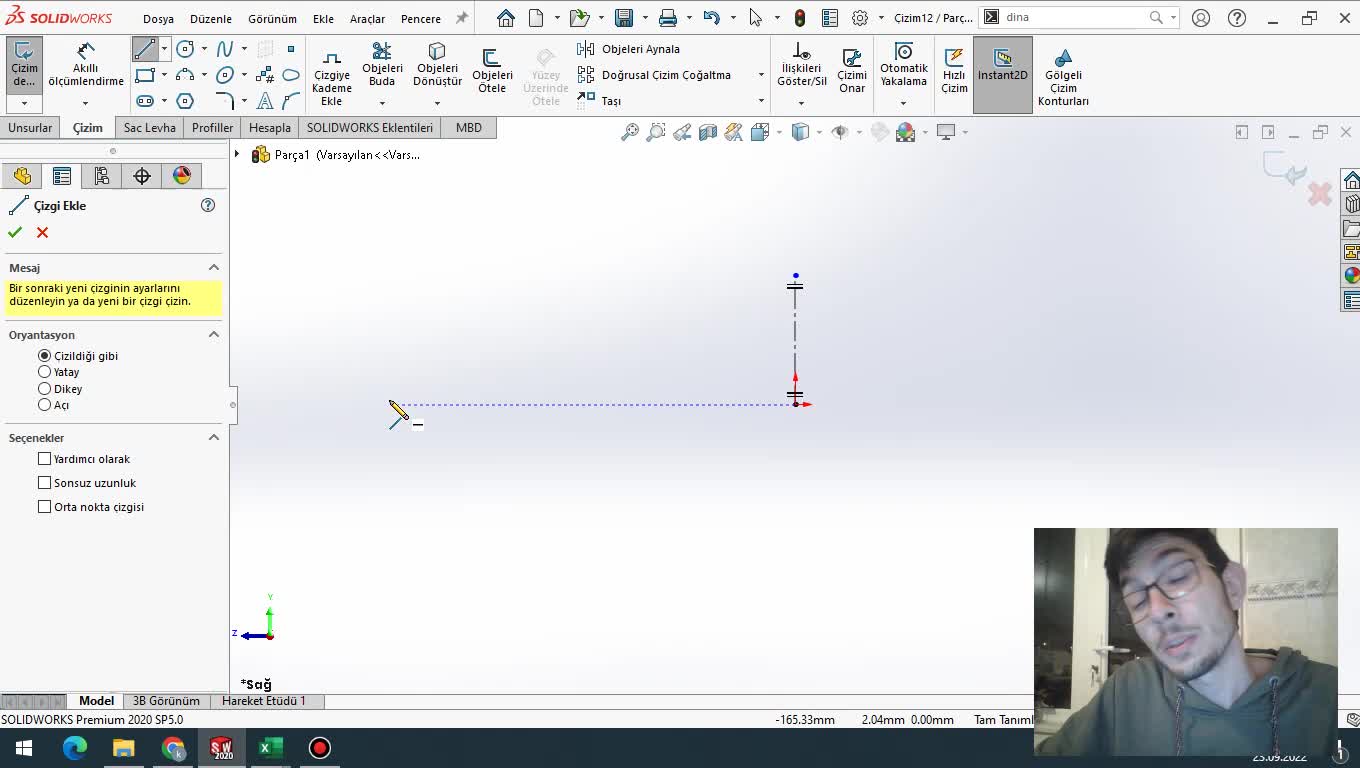Select Açı orientation radio button

coord(44,405)
